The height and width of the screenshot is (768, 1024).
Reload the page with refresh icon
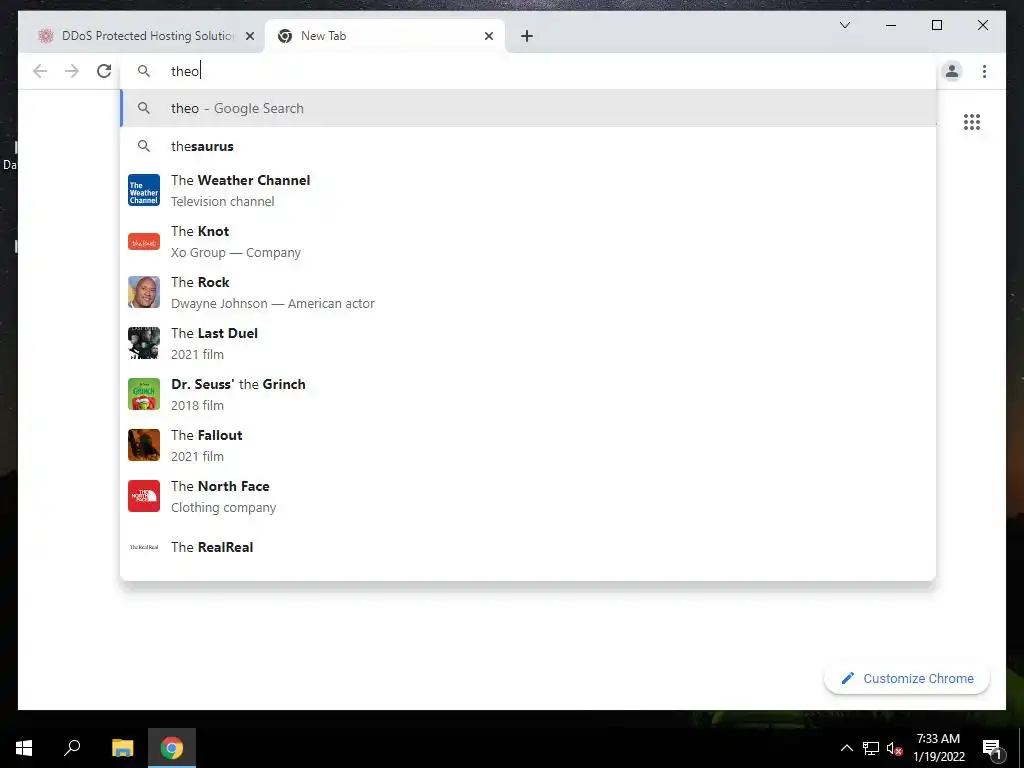pos(104,71)
